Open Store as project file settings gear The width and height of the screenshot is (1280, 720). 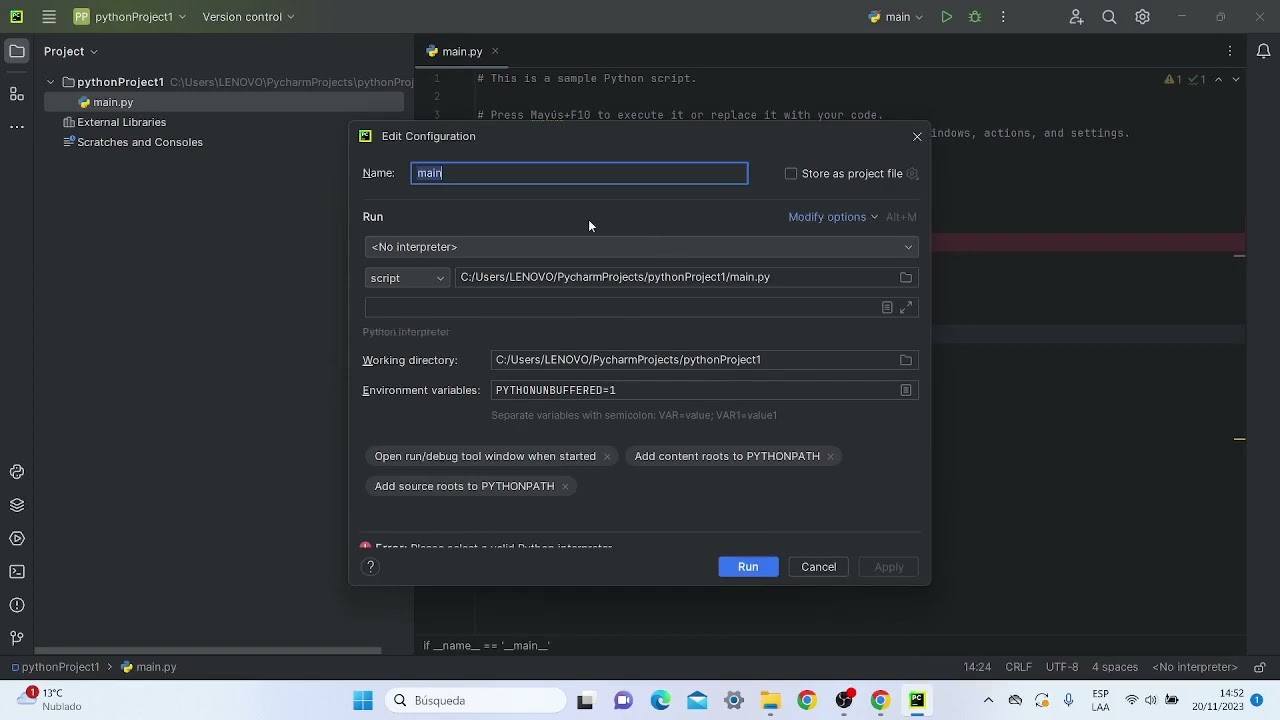[x=912, y=173]
